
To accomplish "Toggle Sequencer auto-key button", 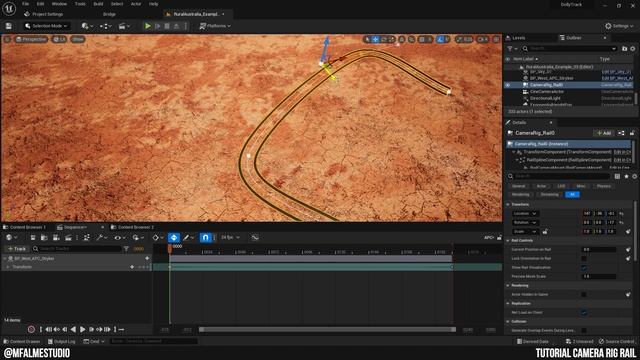I will (x=174, y=238).
